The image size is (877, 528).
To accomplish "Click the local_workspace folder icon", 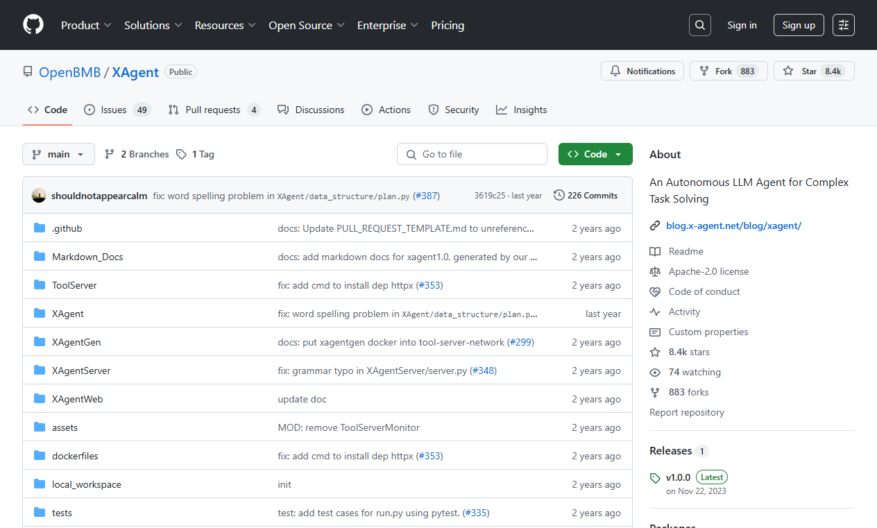I will click(39, 484).
